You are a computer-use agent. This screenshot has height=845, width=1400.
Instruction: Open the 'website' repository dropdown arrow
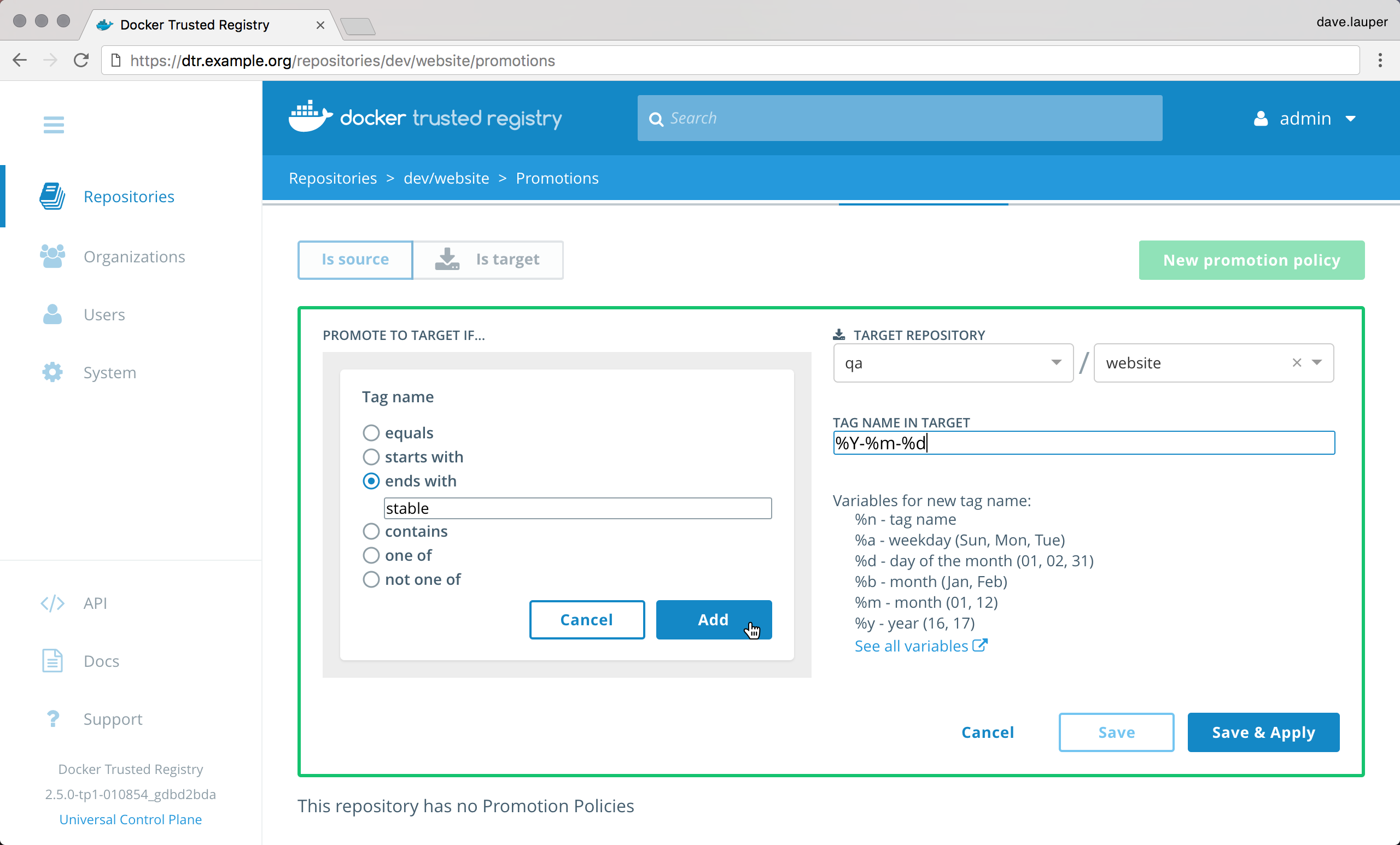click(1316, 362)
